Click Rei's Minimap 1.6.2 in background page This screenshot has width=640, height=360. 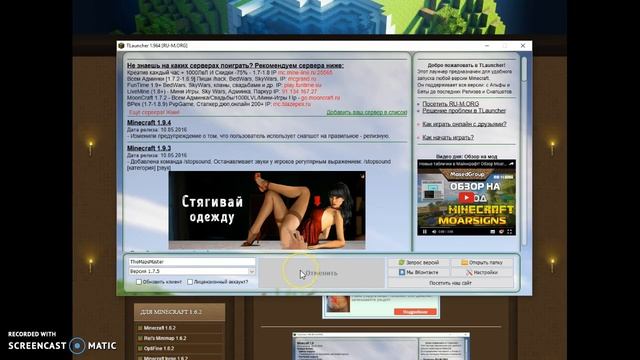165,338
